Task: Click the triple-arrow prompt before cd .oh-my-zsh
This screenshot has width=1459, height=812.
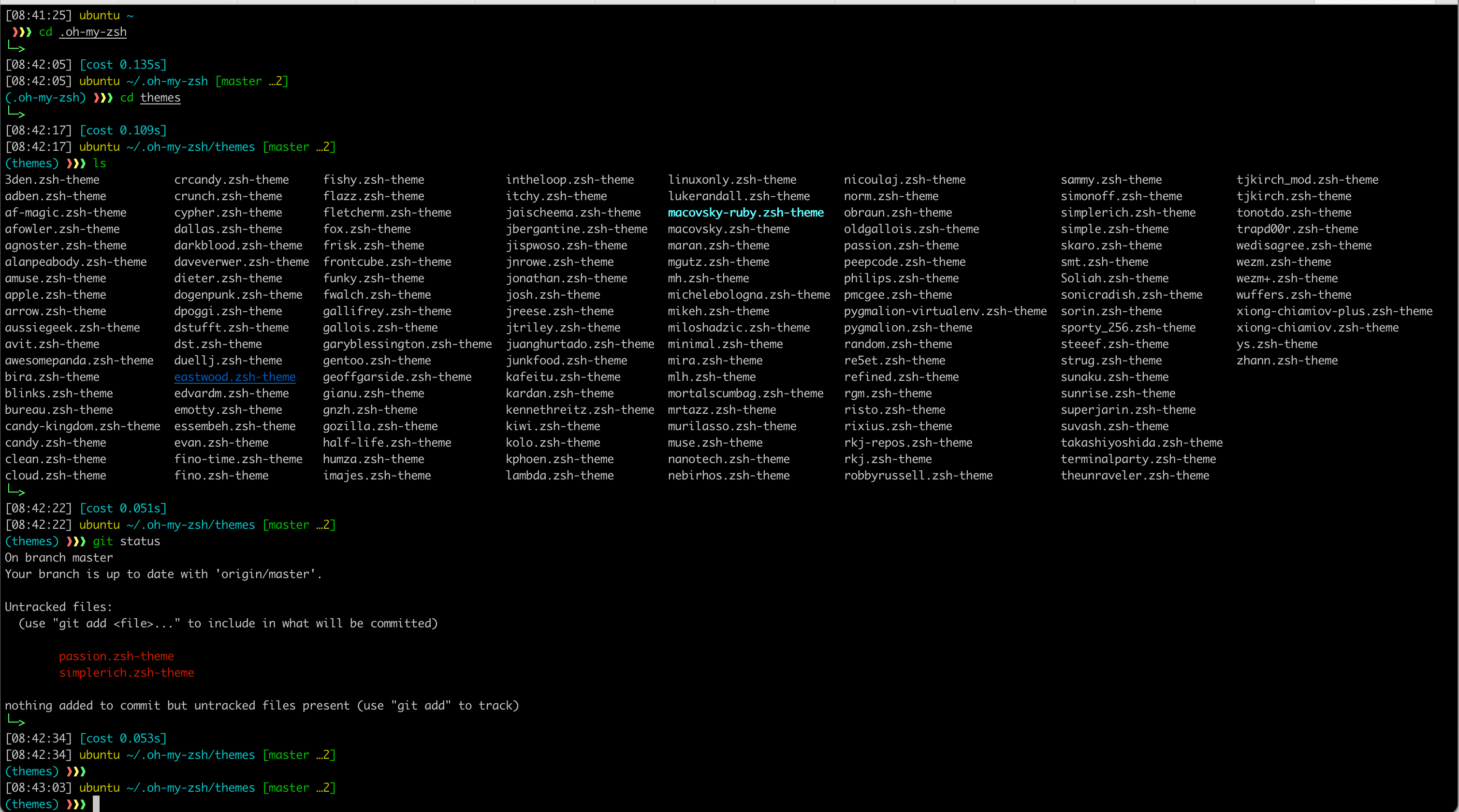Action: tap(22, 32)
